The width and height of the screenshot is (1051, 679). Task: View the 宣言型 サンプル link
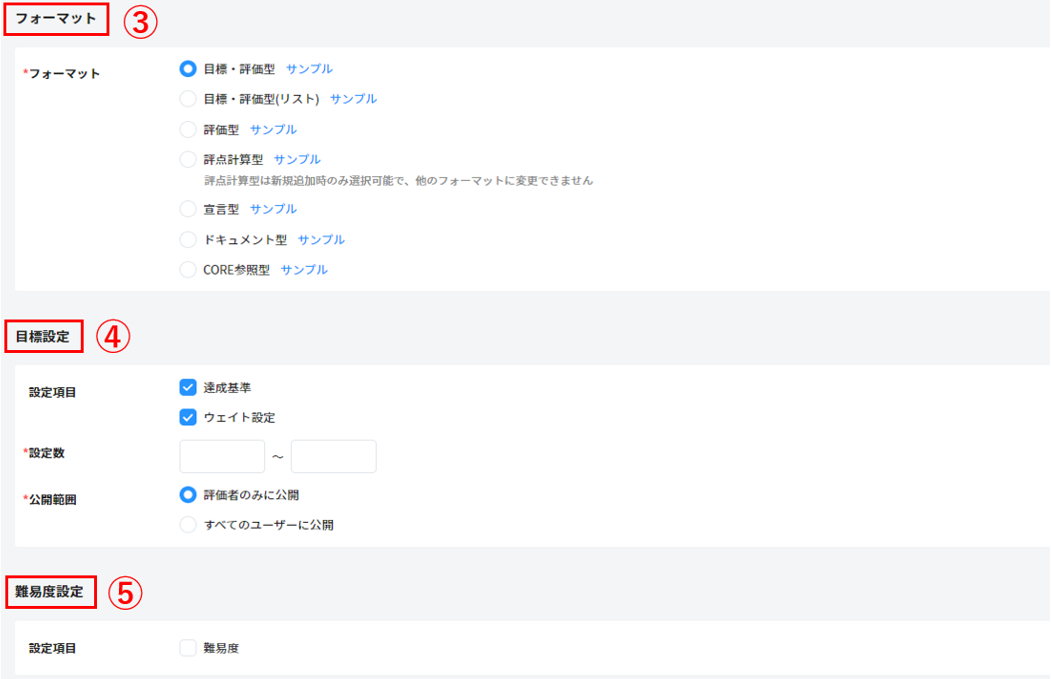[x=273, y=209]
